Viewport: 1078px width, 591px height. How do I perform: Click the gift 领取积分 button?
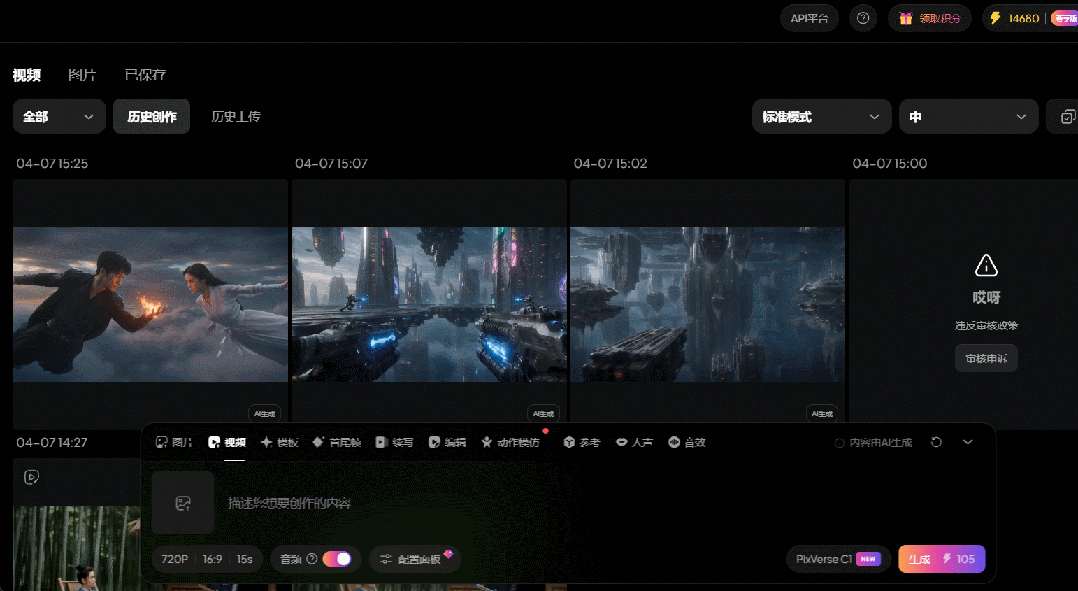point(930,19)
